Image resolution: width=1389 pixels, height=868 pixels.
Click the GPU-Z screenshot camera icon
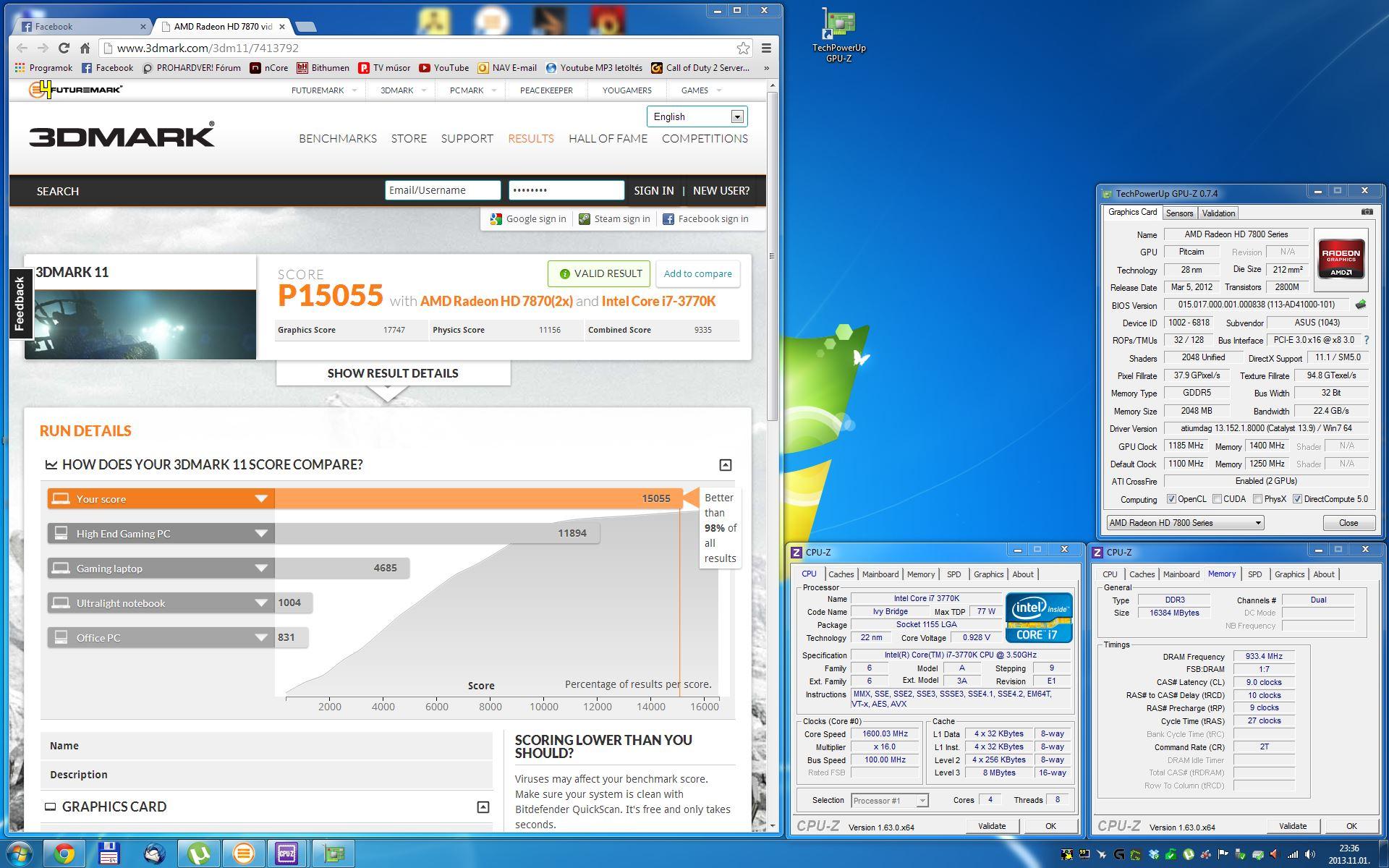[x=1367, y=212]
